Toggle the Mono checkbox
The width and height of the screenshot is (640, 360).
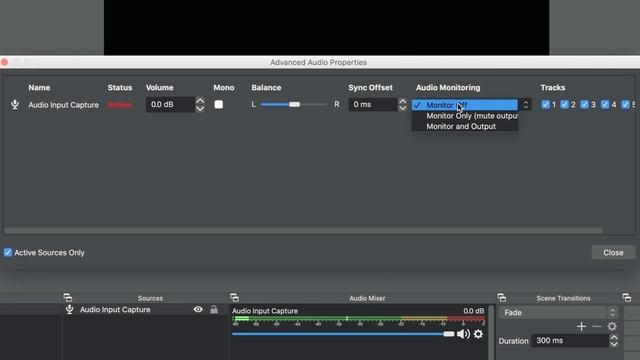pos(219,104)
